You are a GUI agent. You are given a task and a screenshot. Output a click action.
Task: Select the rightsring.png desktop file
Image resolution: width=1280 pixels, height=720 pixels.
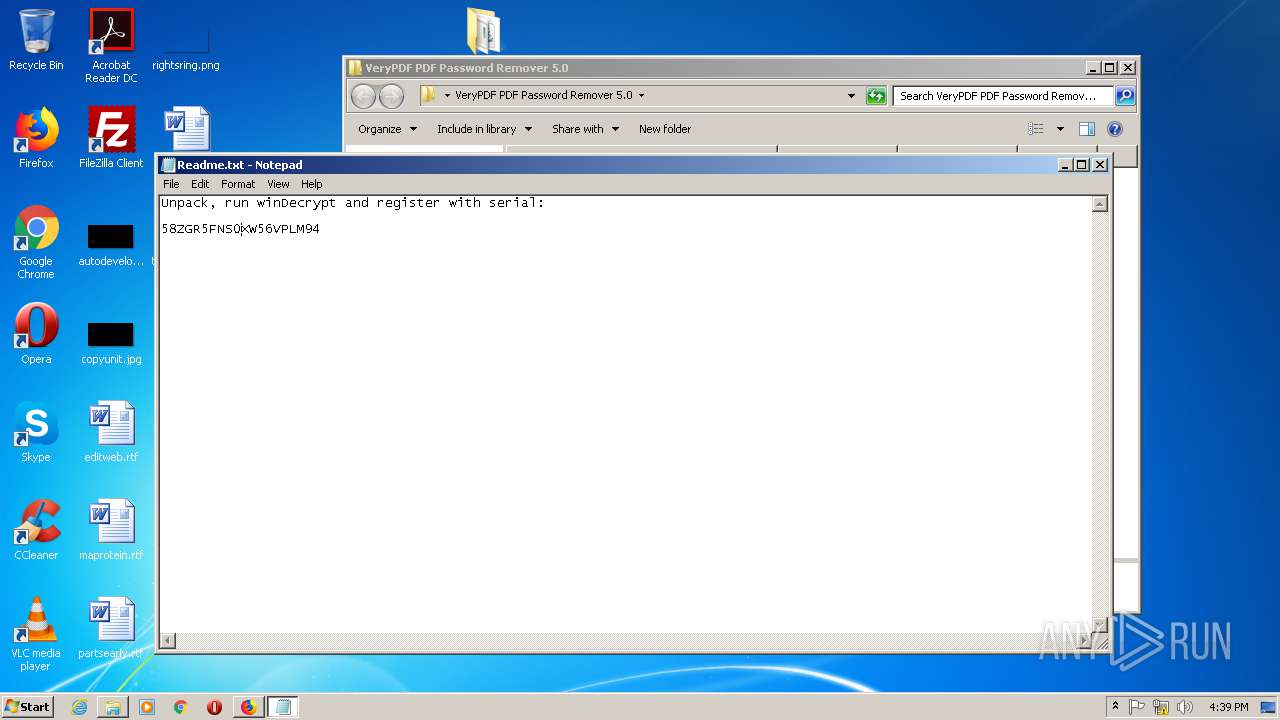point(186,46)
